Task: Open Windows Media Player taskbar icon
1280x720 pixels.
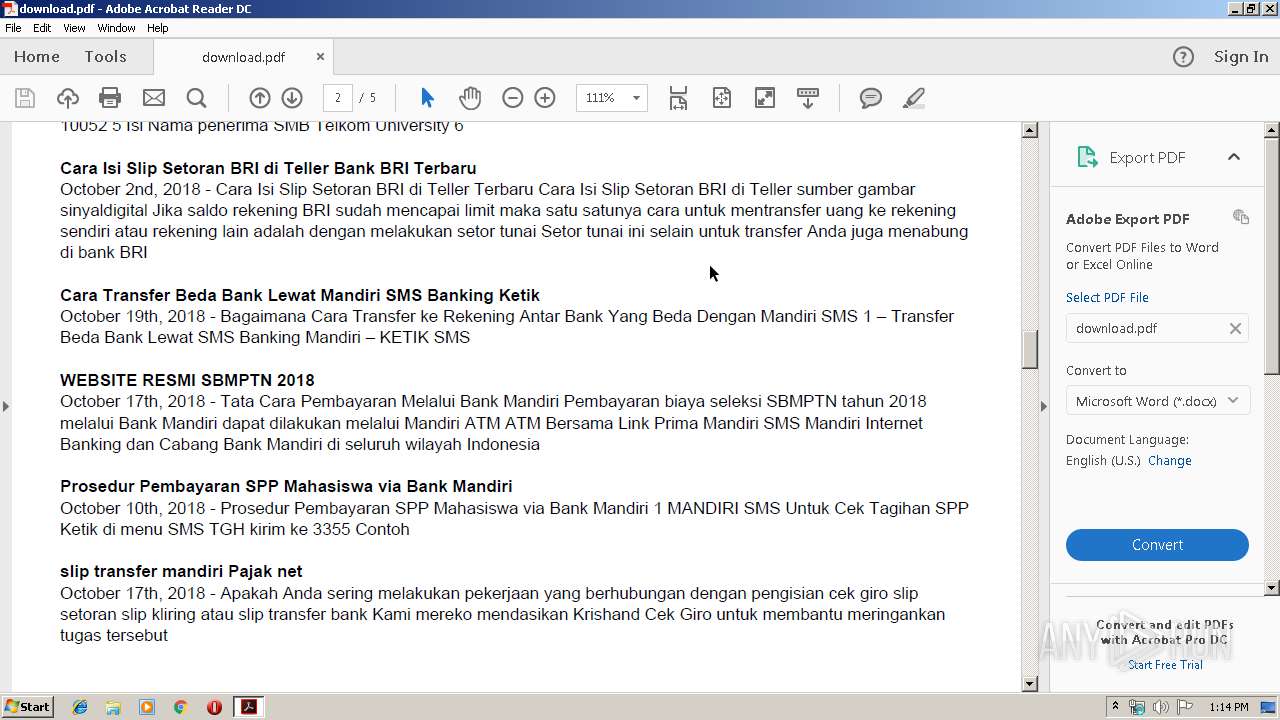Action: (x=147, y=707)
